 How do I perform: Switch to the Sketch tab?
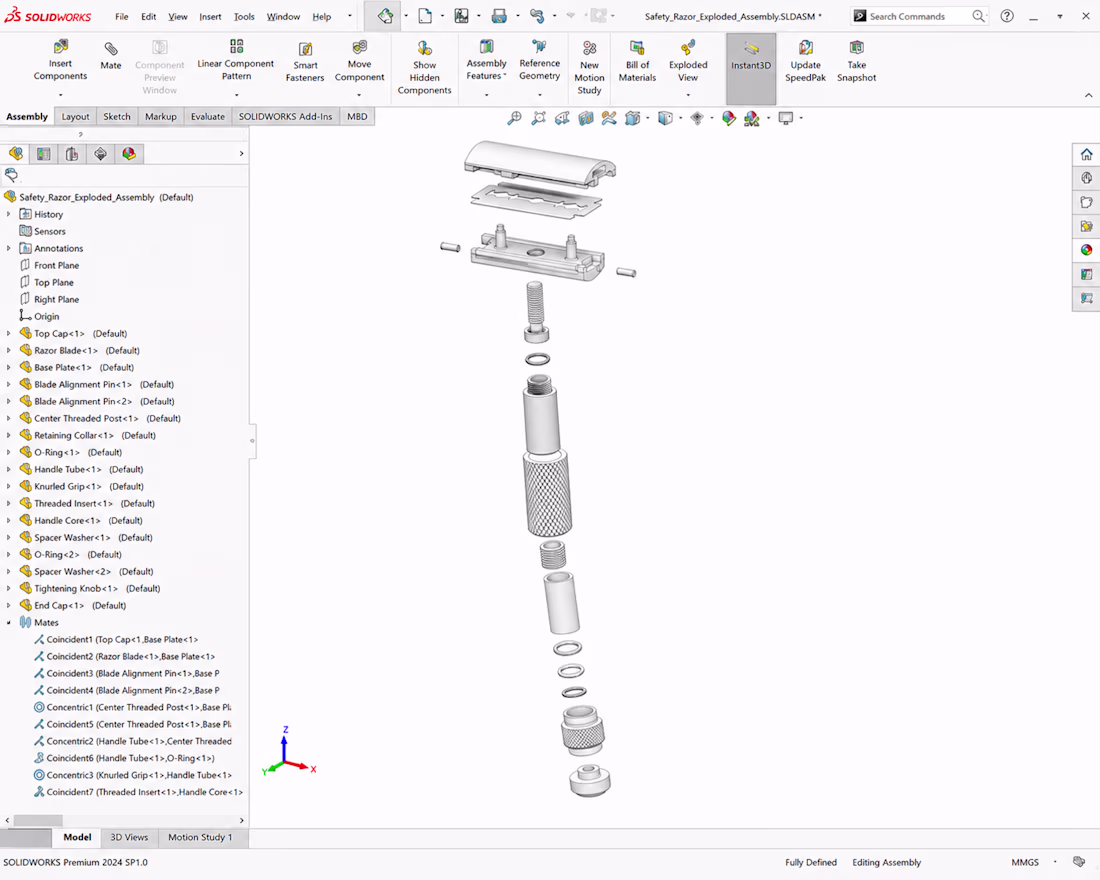click(117, 116)
